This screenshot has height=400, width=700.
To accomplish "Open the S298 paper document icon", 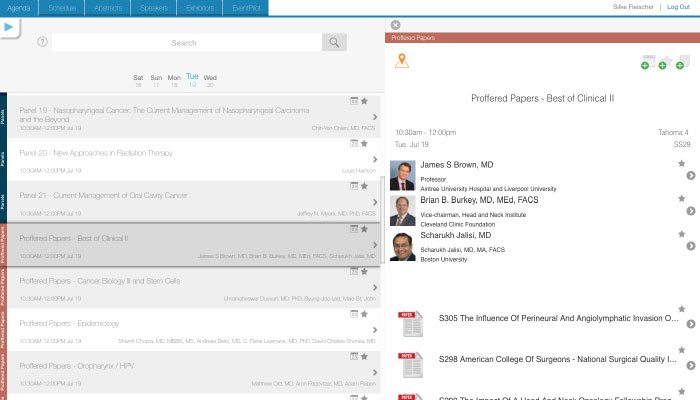I will (x=410, y=365).
